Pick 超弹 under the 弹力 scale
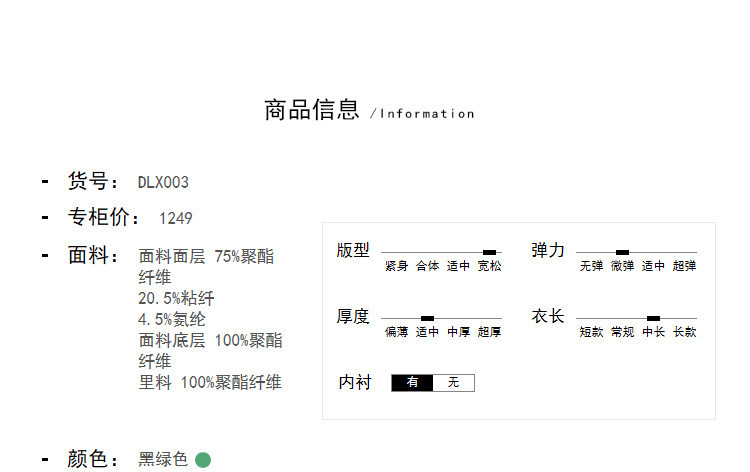This screenshot has width=750, height=472. (x=684, y=266)
